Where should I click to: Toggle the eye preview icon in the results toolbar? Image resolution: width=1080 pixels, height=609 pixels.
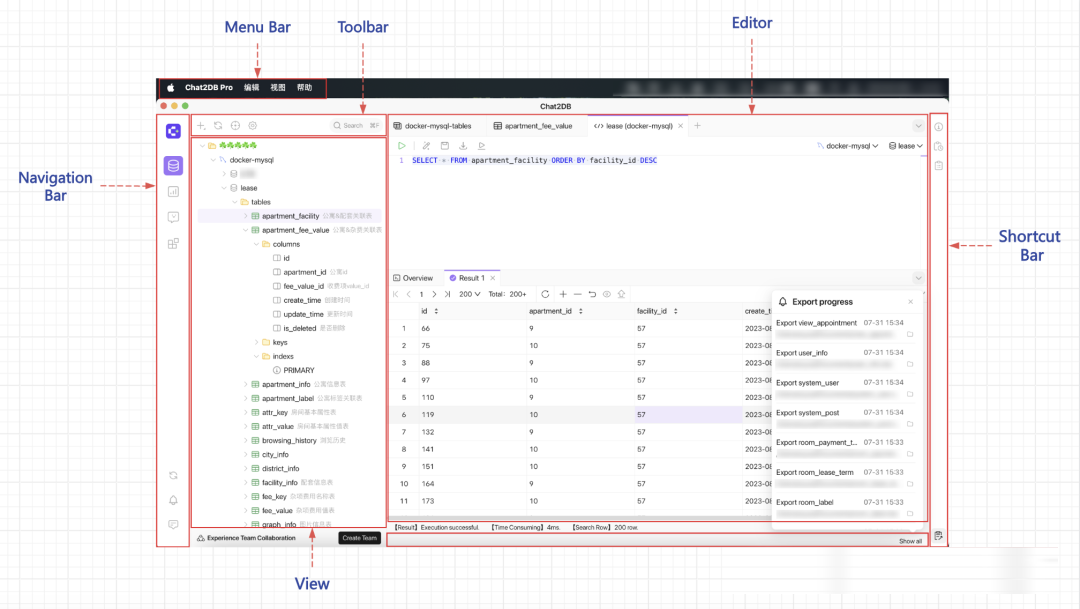point(607,294)
